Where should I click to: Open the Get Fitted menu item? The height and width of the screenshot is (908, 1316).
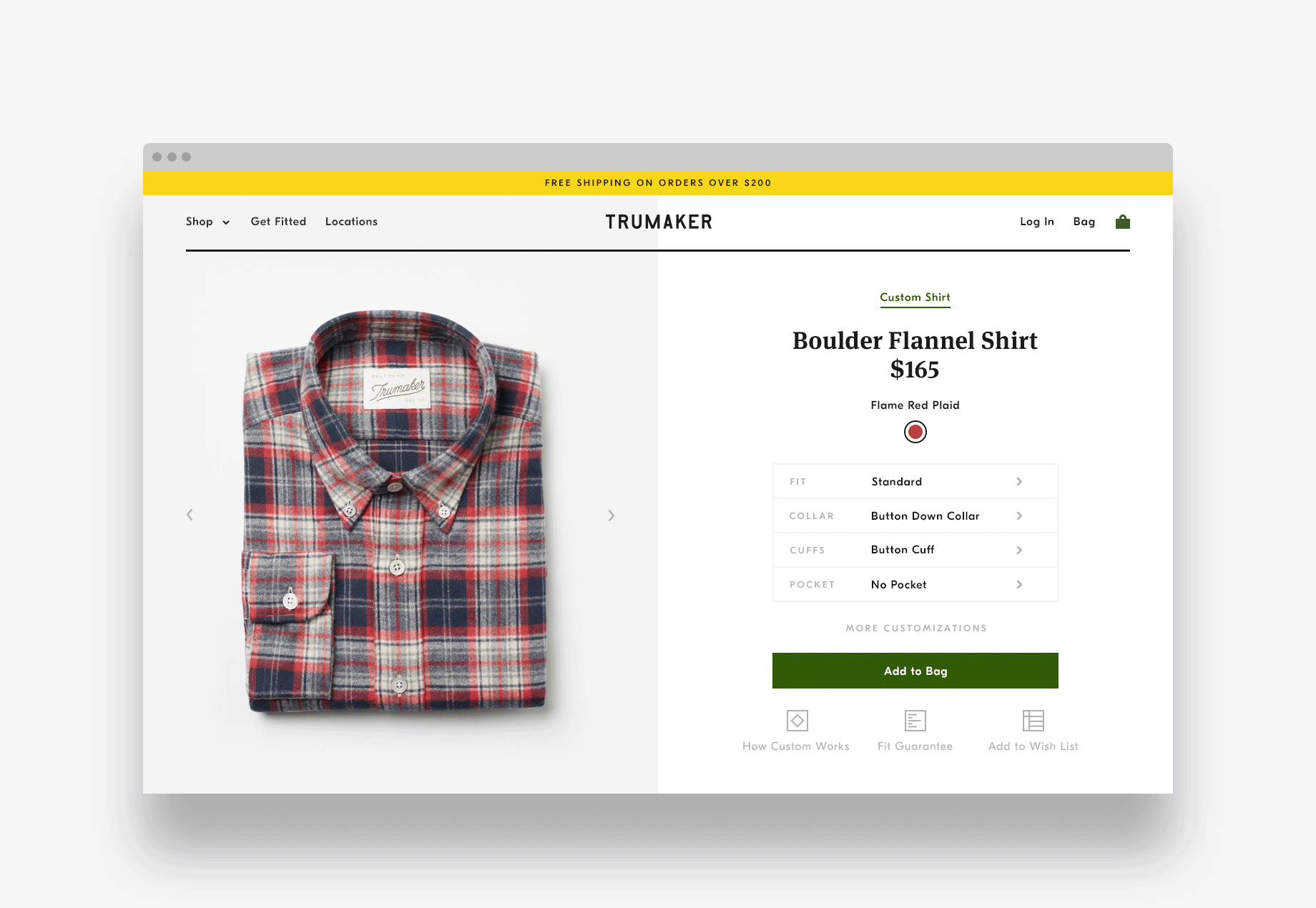278,222
